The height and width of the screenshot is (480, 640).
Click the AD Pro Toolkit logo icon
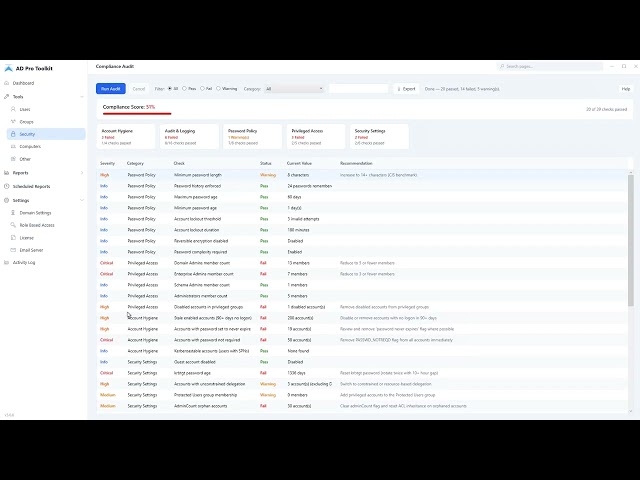[9, 68]
